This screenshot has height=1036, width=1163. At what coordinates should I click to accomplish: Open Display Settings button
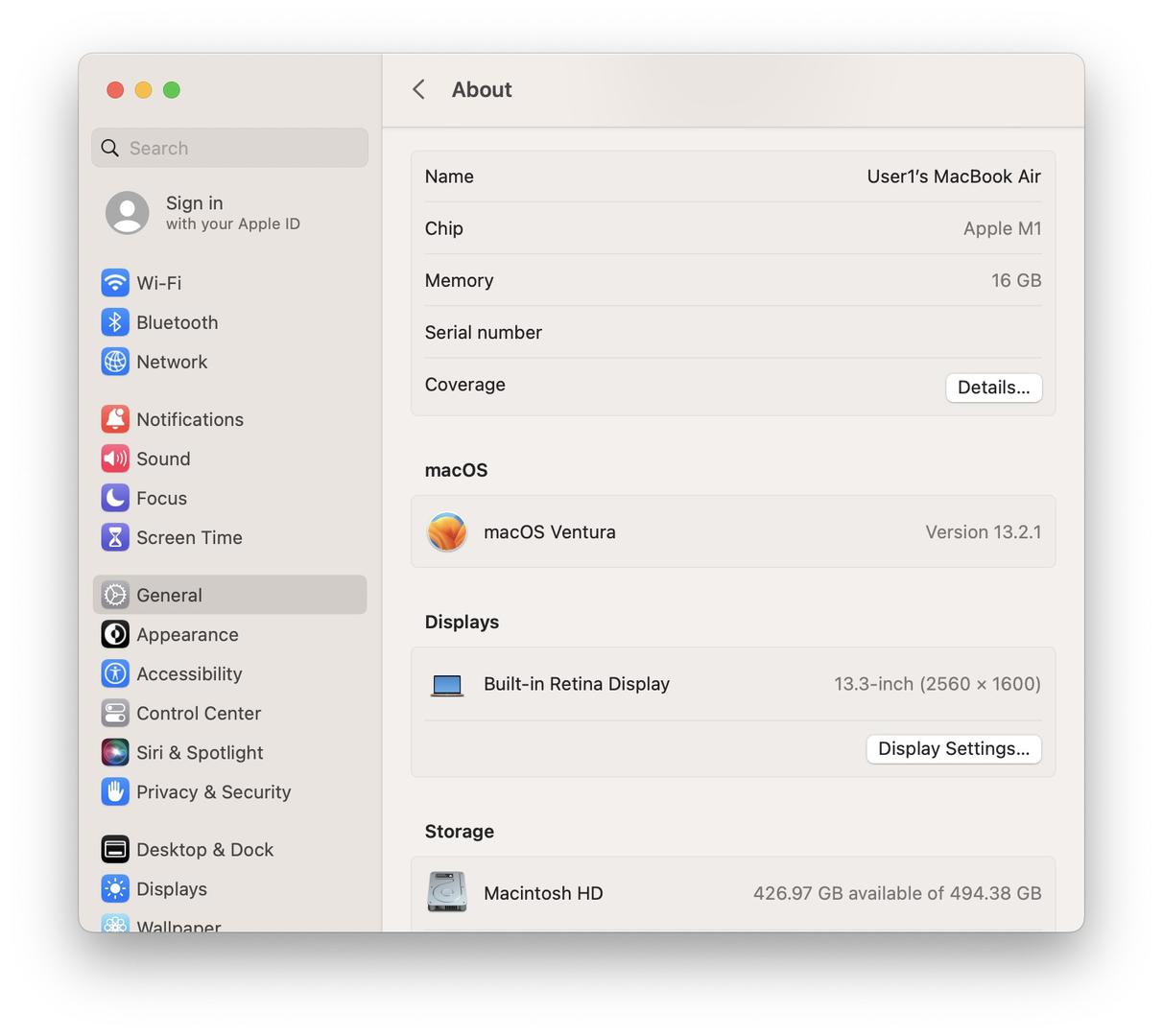click(954, 748)
